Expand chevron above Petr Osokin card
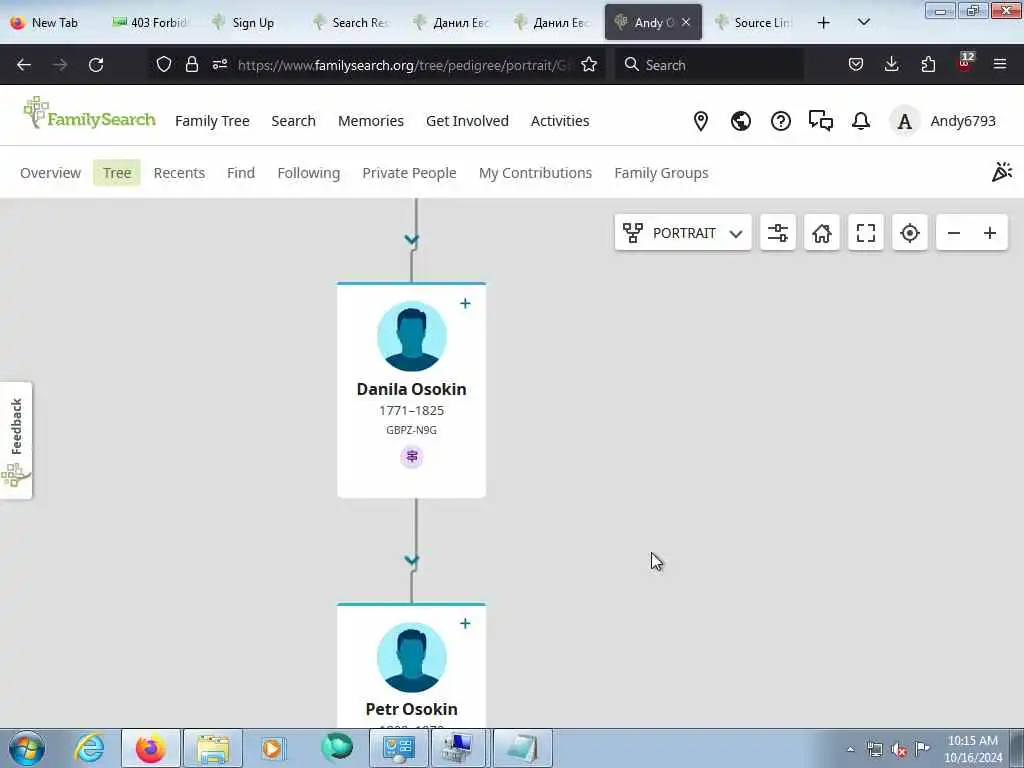 click(x=411, y=560)
